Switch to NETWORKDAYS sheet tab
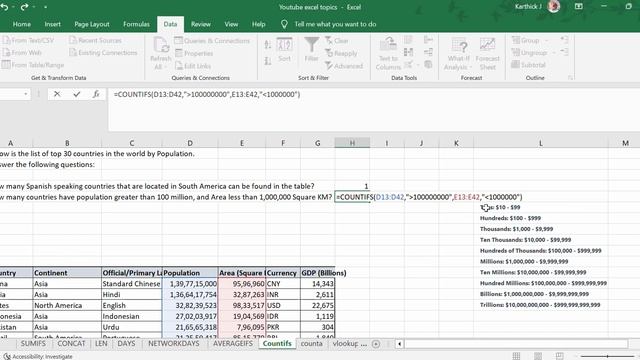Screen dimensions: 640x360 click(x=174, y=344)
